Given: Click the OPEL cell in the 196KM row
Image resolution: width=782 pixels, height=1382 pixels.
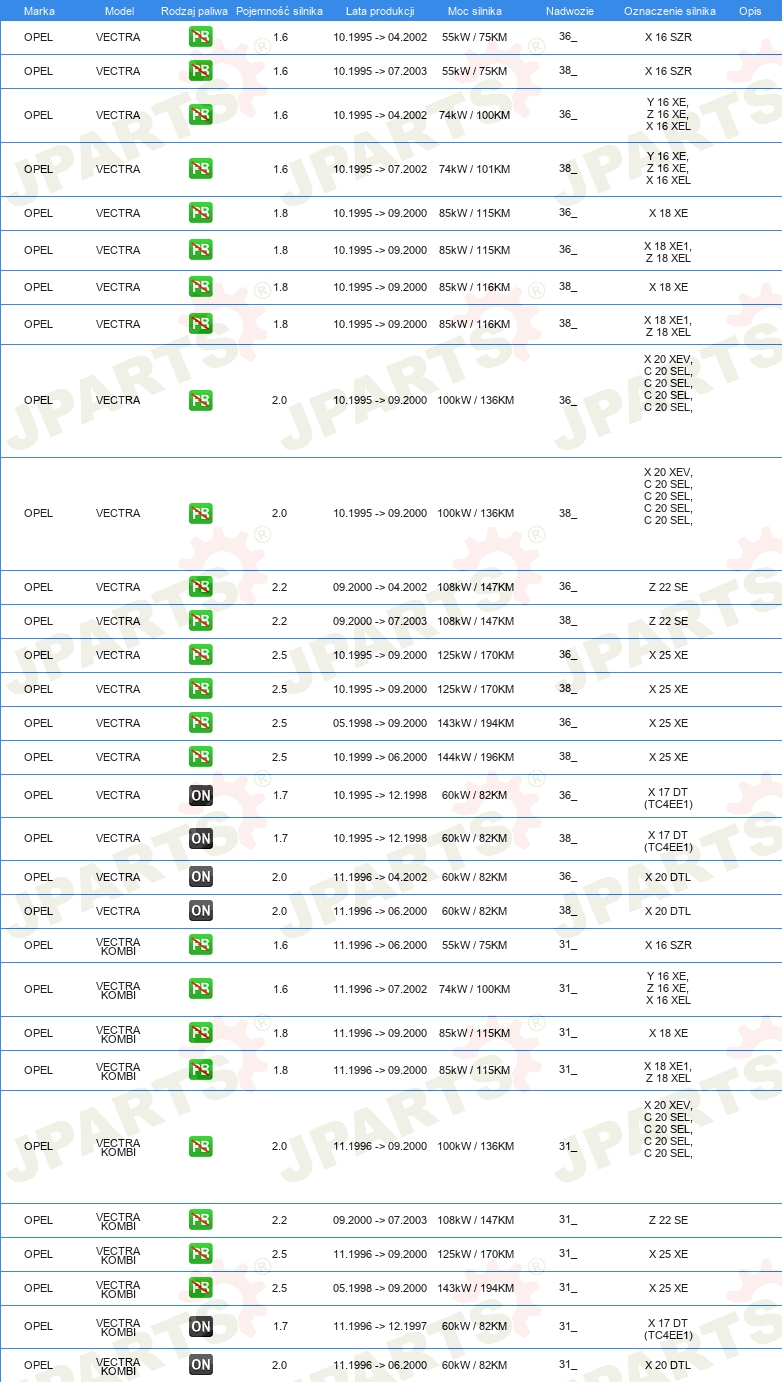Looking at the screenshot, I should [x=38, y=757].
